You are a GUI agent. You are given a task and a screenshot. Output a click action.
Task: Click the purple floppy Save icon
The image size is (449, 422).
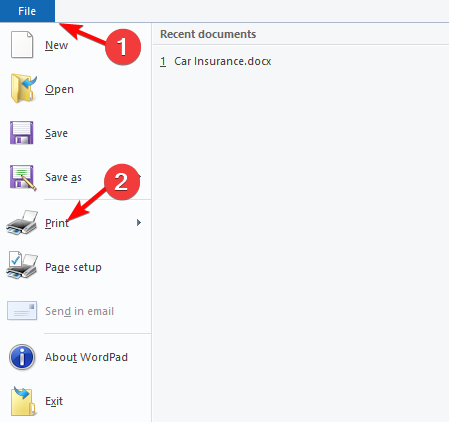coord(22,133)
